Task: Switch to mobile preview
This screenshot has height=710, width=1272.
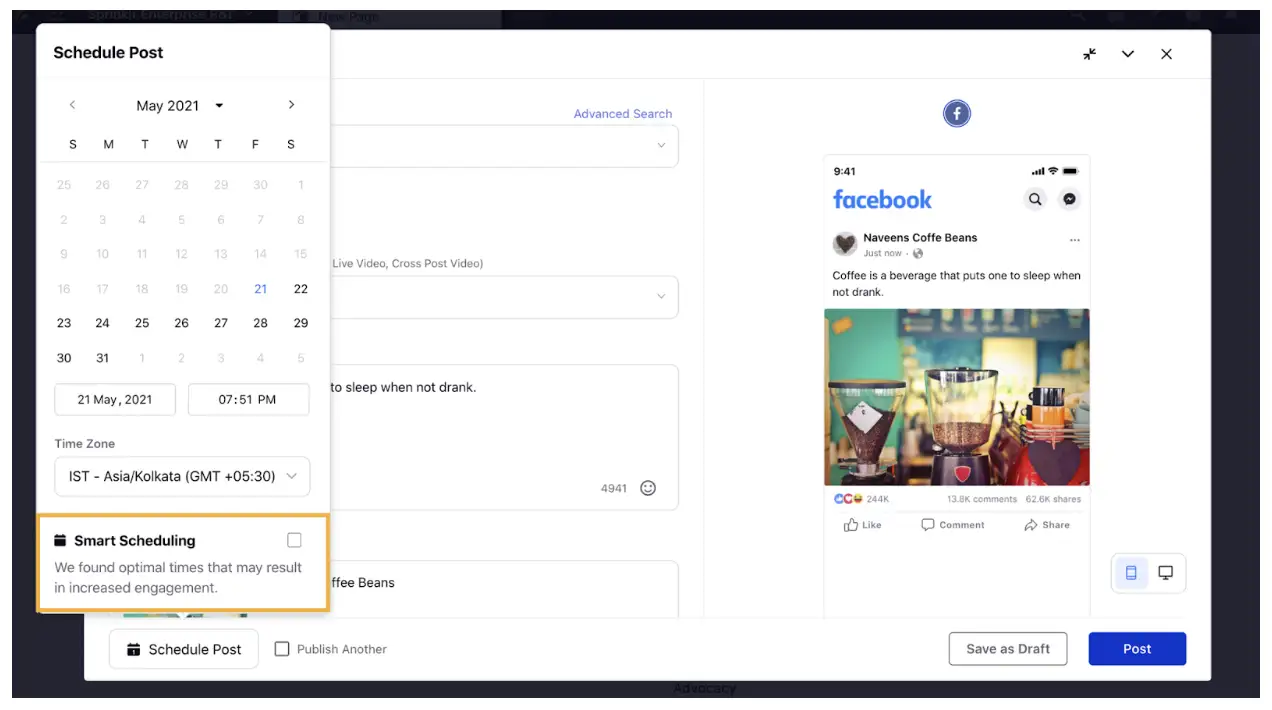Action: pyautogui.click(x=1131, y=573)
